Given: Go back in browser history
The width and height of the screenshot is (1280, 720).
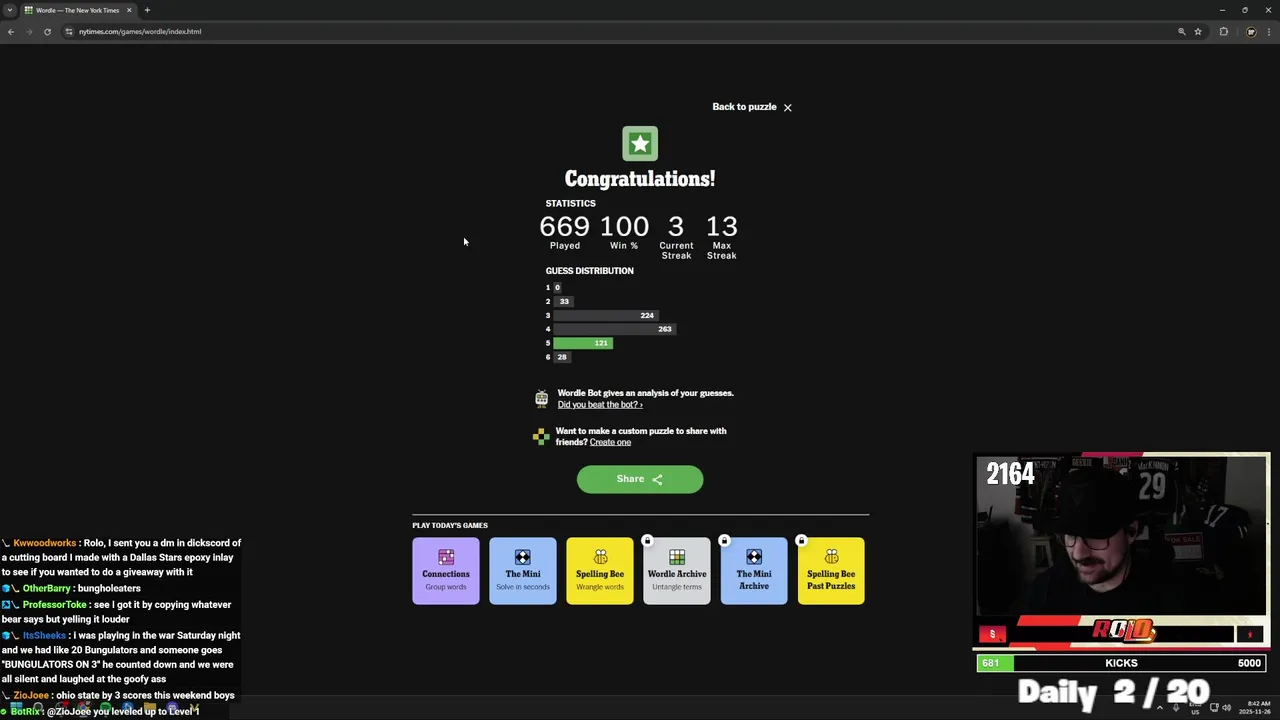Looking at the screenshot, I should (x=11, y=31).
